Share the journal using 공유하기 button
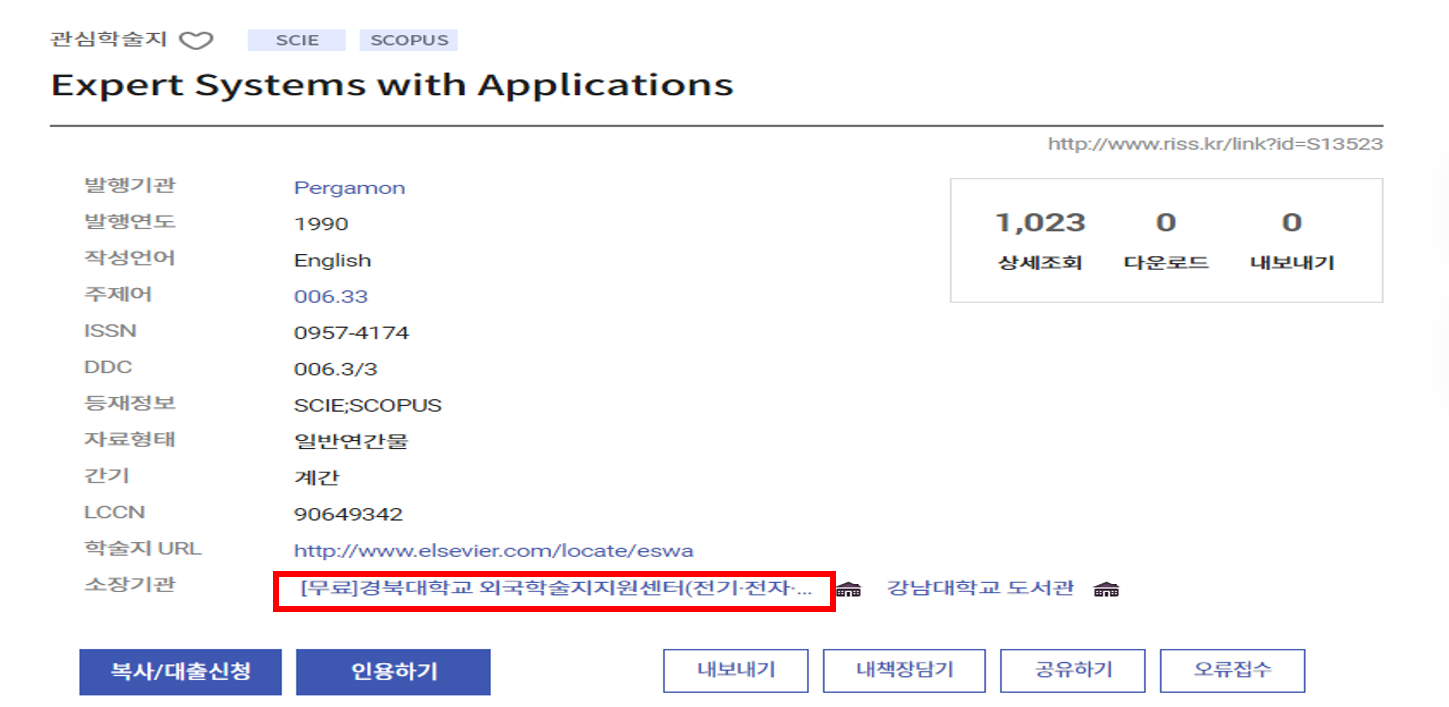Image resolution: width=1449 pixels, height=707 pixels. (x=1073, y=670)
